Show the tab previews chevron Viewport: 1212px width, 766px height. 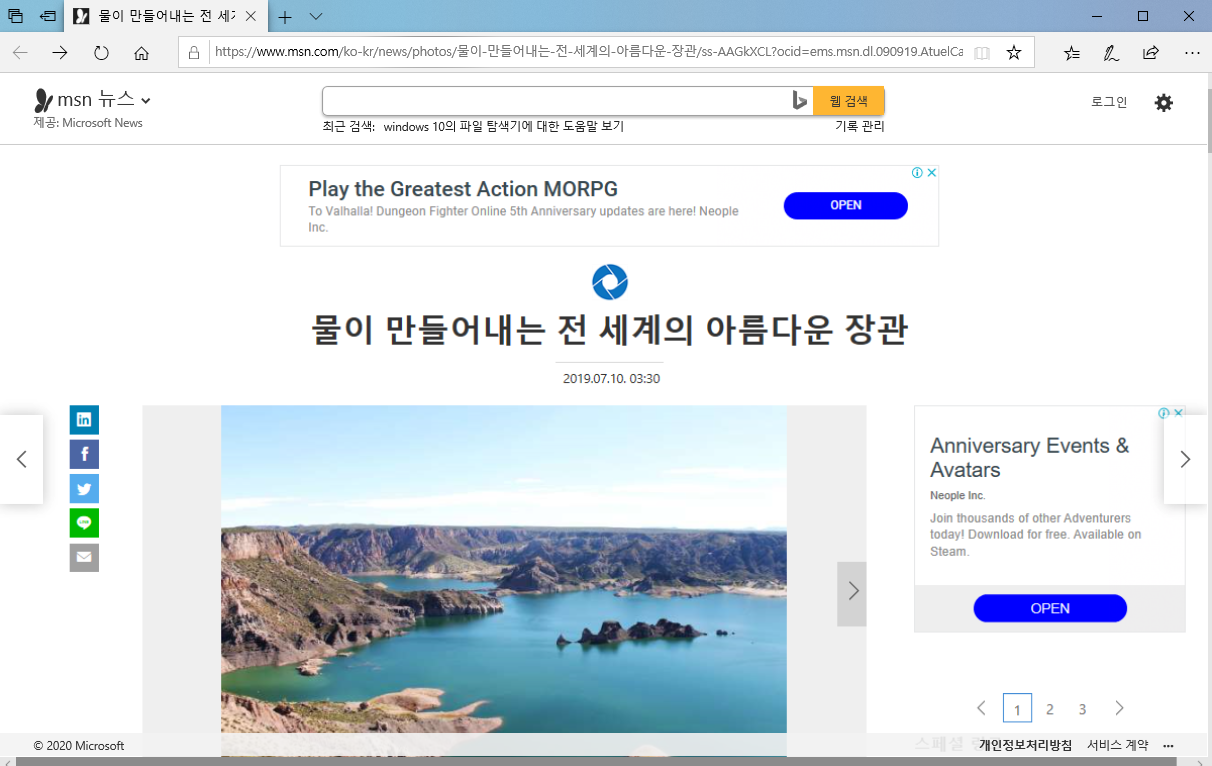pos(316,16)
